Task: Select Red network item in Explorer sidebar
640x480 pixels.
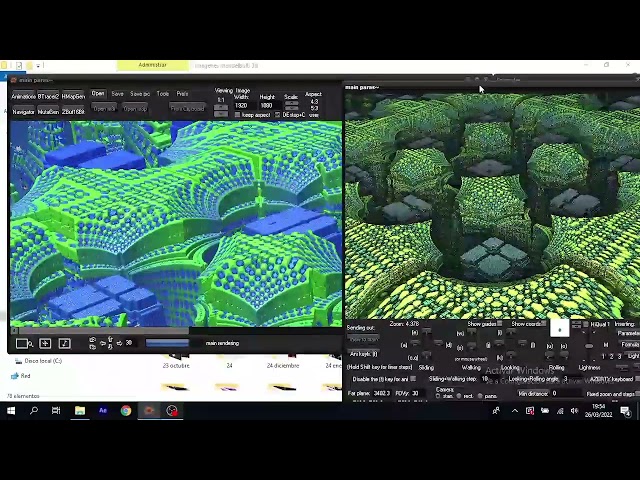Action: point(20,376)
